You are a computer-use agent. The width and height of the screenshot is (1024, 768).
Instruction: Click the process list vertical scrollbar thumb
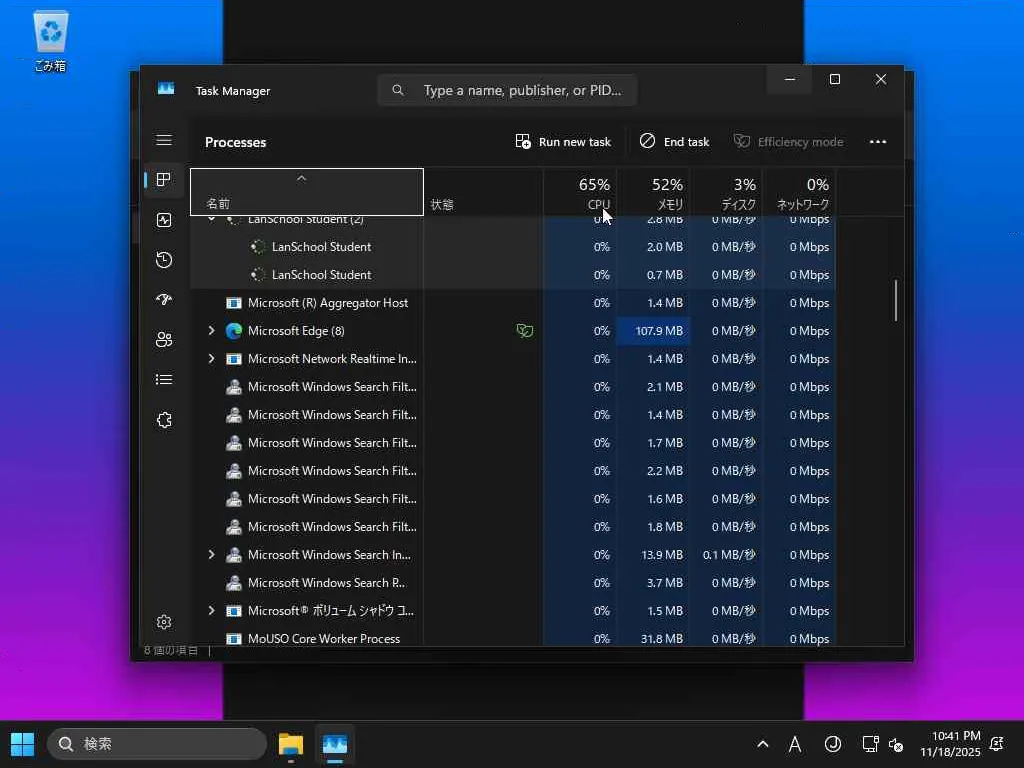point(895,300)
